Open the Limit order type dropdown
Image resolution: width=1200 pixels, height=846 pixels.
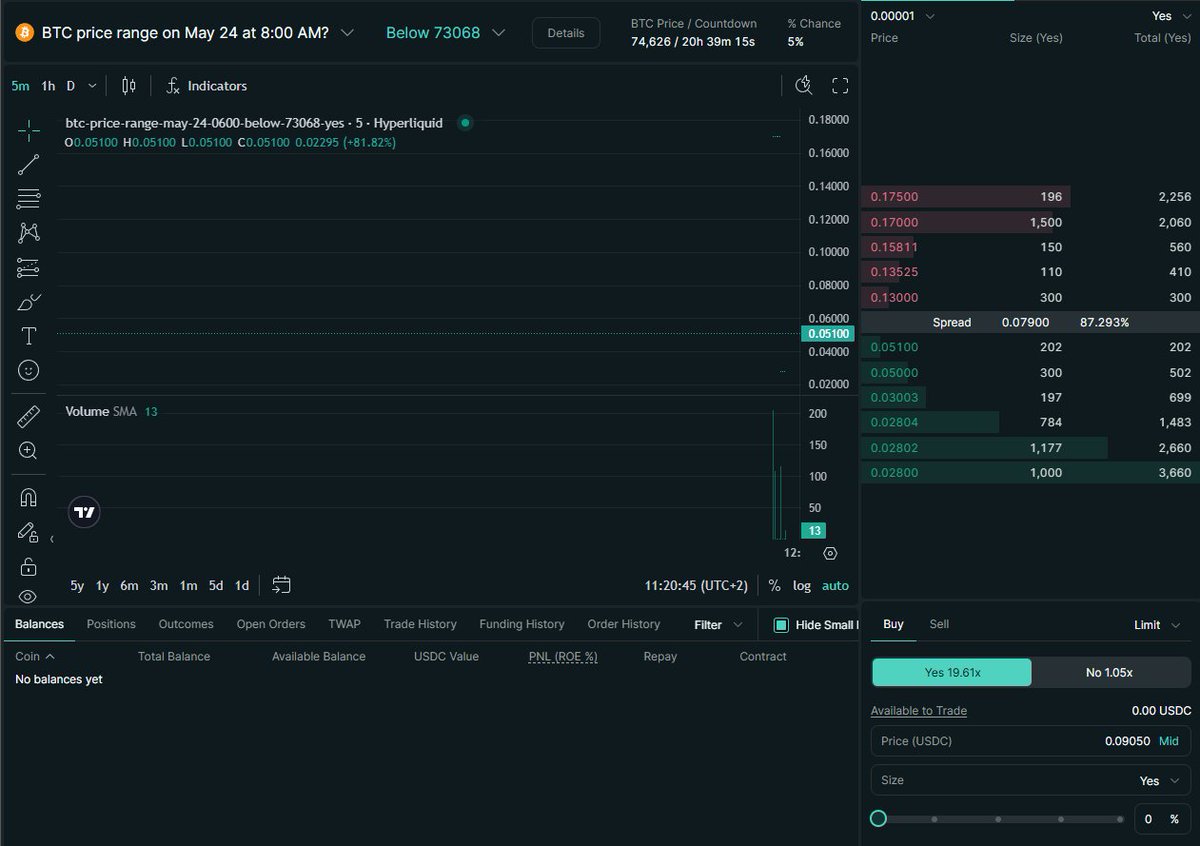pyautogui.click(x=1157, y=625)
